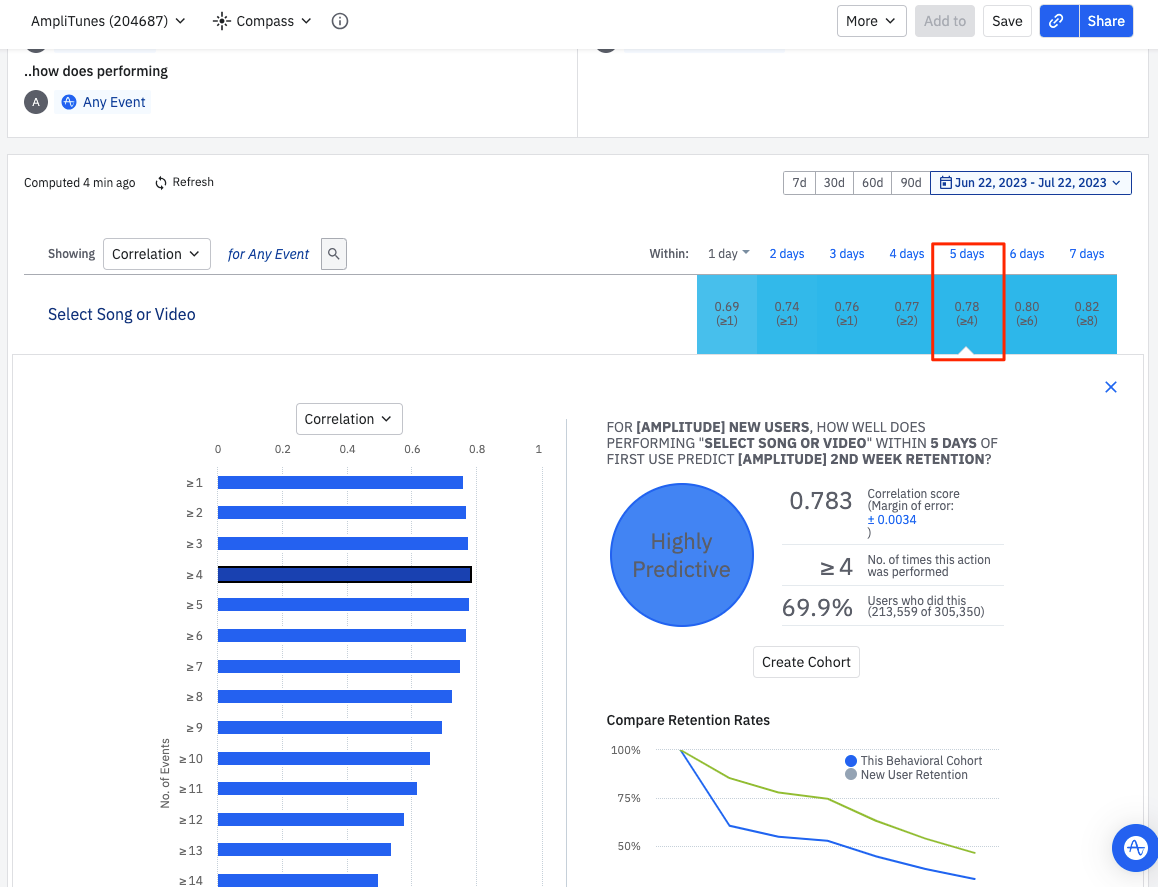
Task: Switch to the 7 days column
Action: point(1086,254)
